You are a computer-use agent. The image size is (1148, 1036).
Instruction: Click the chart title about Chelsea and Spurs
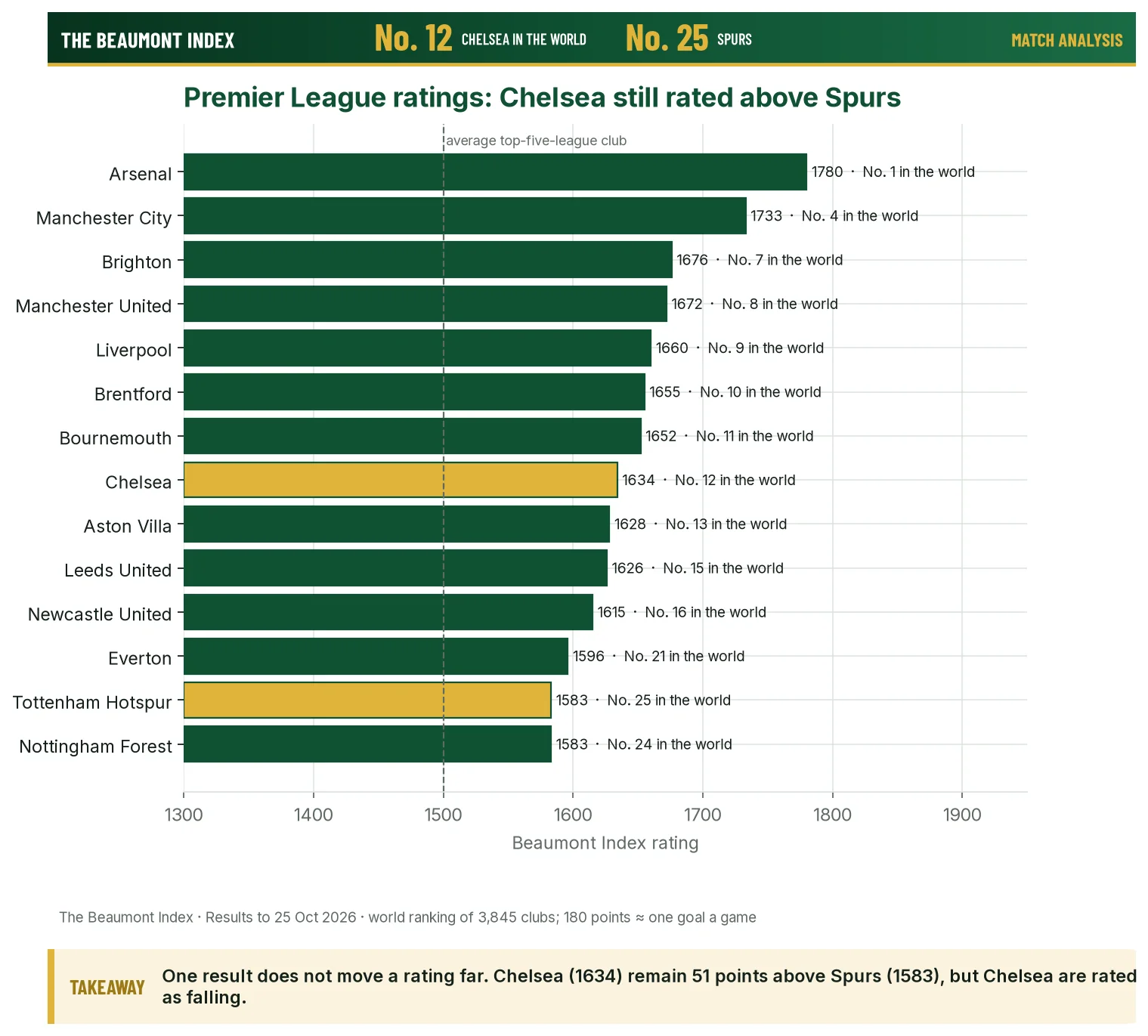542,97
